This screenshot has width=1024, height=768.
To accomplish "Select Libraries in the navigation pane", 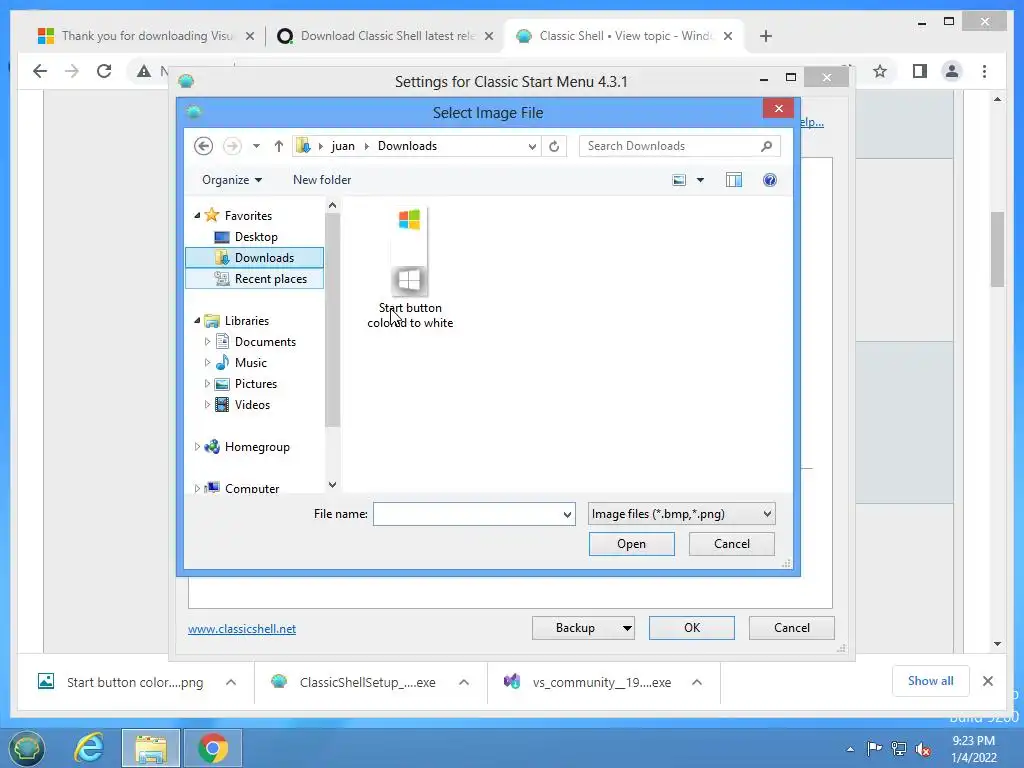I will 247,321.
